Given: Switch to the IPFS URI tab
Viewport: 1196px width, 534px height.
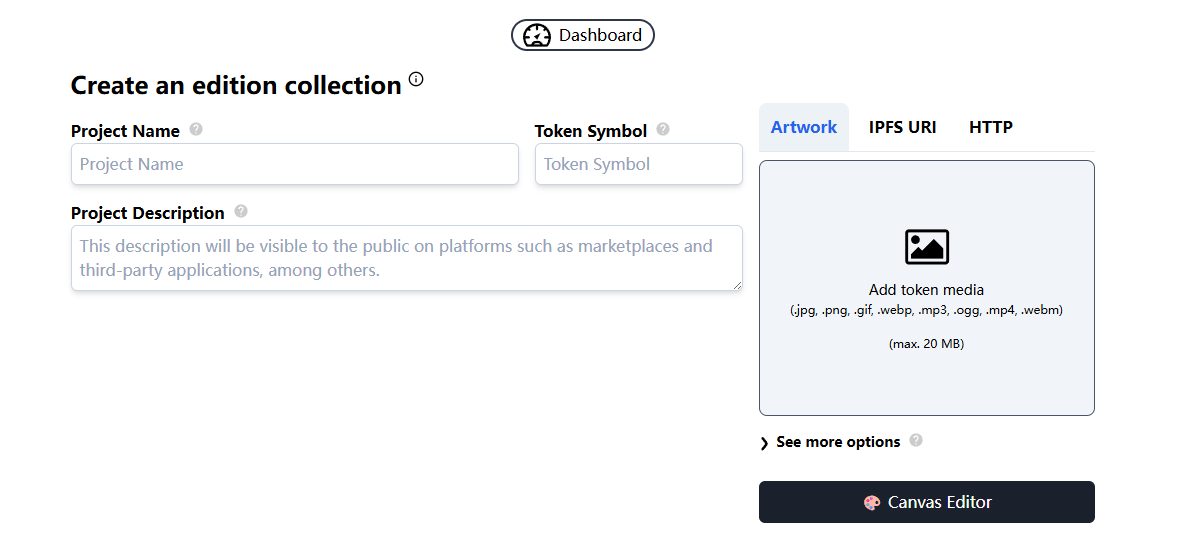Looking at the screenshot, I should pyautogui.click(x=902, y=127).
